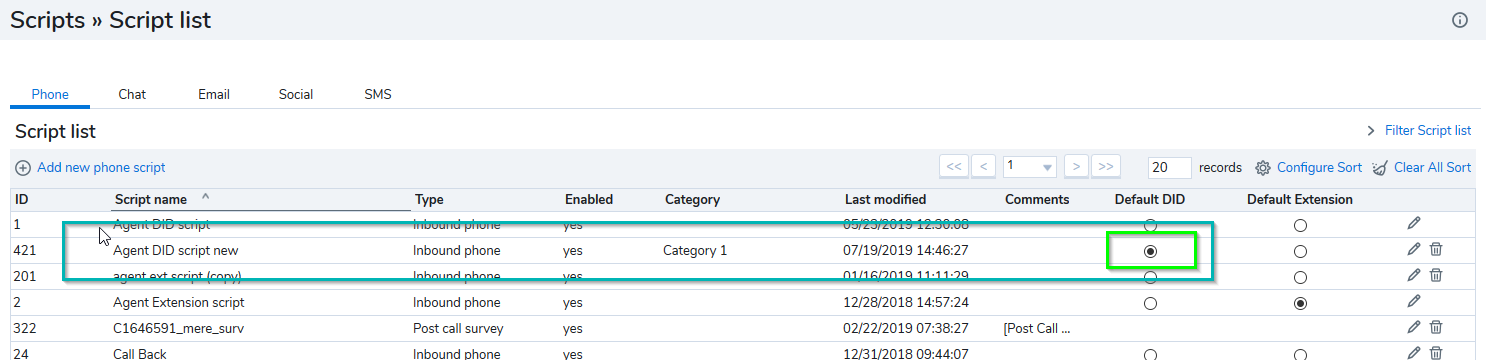Edit script Agent DID script new
The width and height of the screenshot is (1486, 360).
(1413, 249)
